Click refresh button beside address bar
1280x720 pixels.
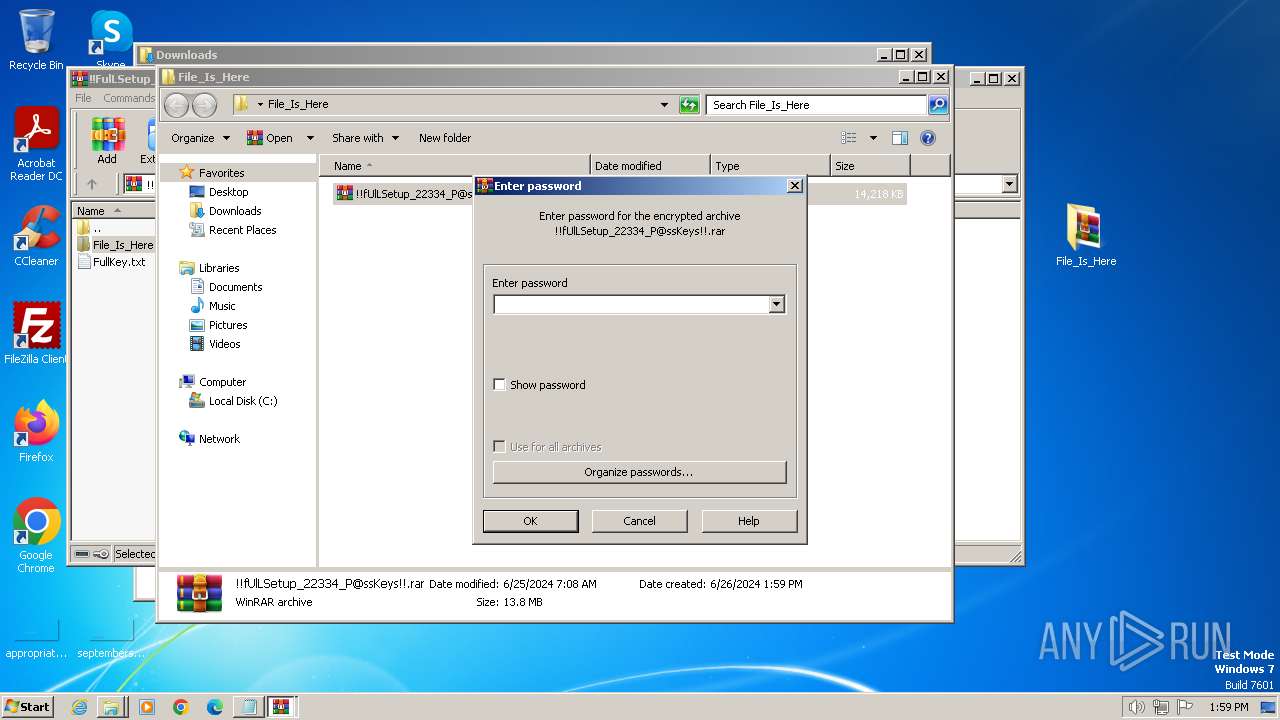689,105
